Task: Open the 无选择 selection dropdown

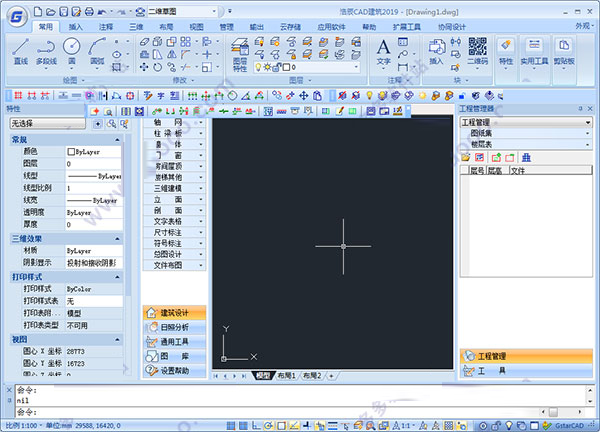Action: click(47, 123)
